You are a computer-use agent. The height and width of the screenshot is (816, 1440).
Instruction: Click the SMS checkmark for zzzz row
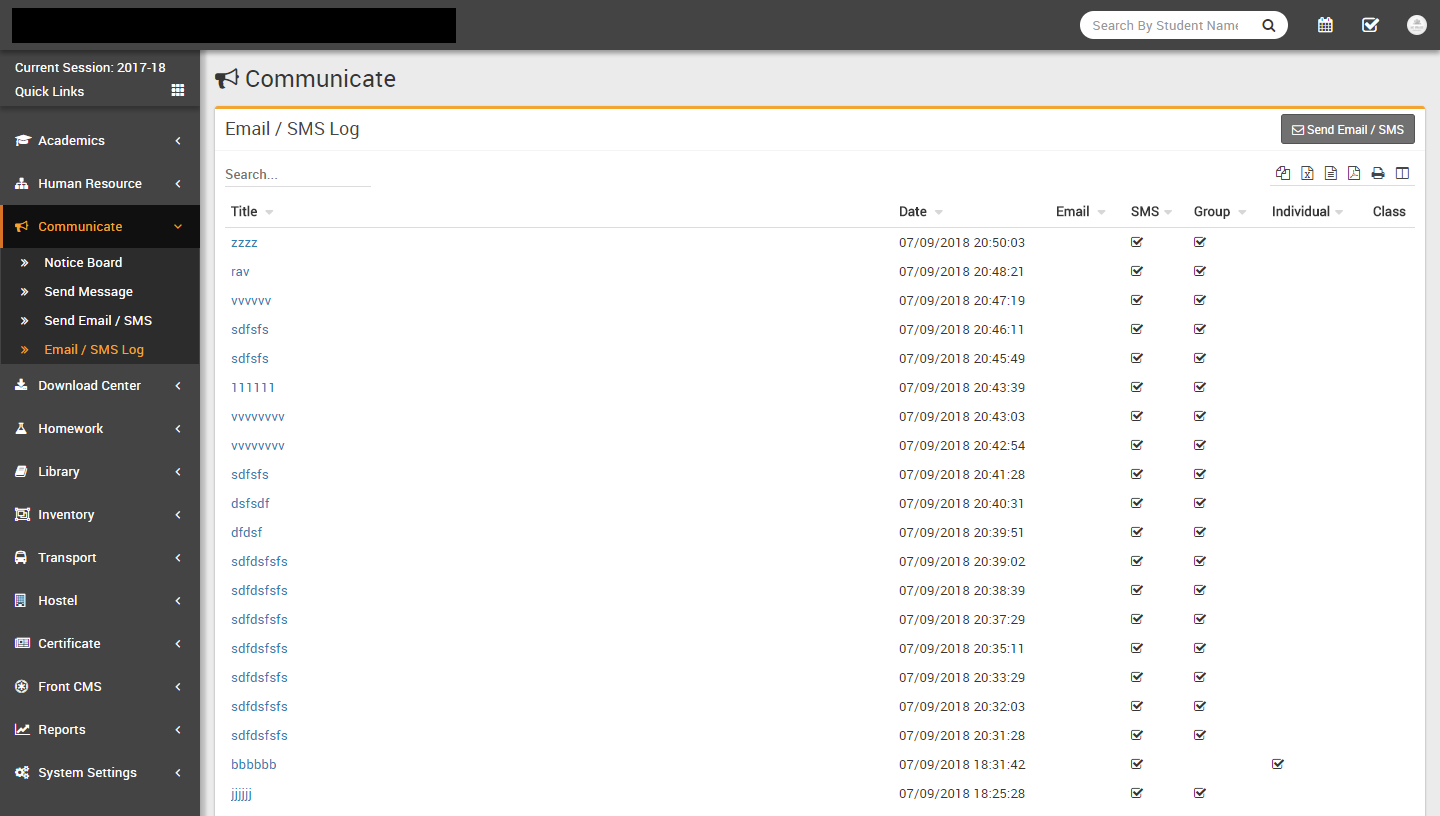(1137, 242)
